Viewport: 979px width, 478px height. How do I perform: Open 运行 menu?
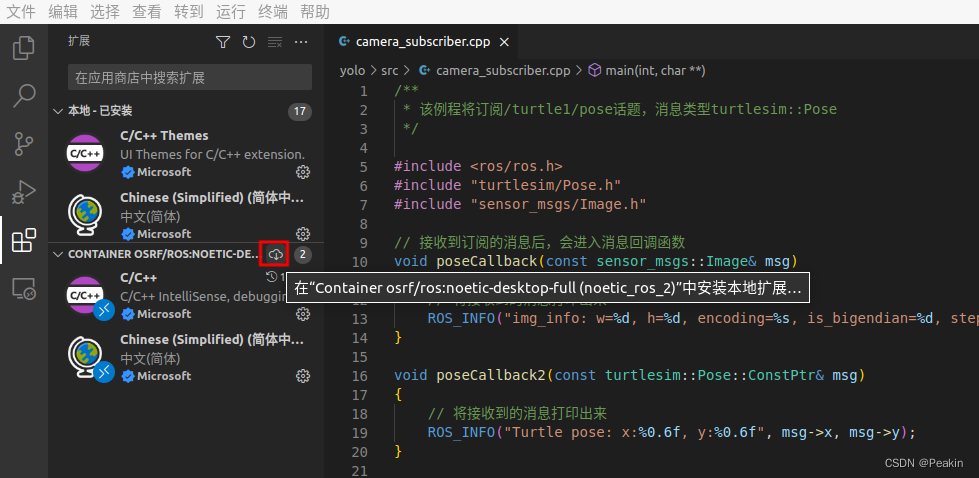click(x=230, y=11)
